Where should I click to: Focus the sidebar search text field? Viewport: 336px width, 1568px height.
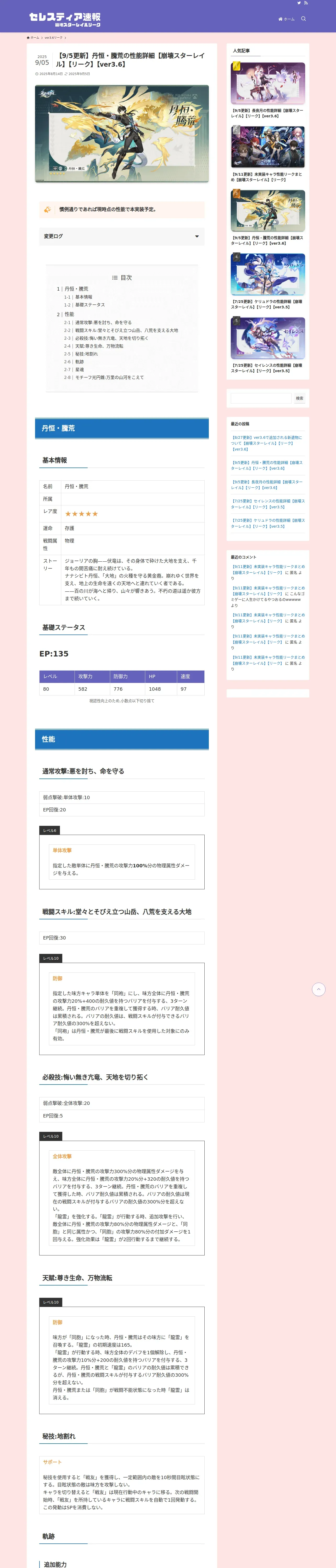pyautogui.click(x=261, y=398)
